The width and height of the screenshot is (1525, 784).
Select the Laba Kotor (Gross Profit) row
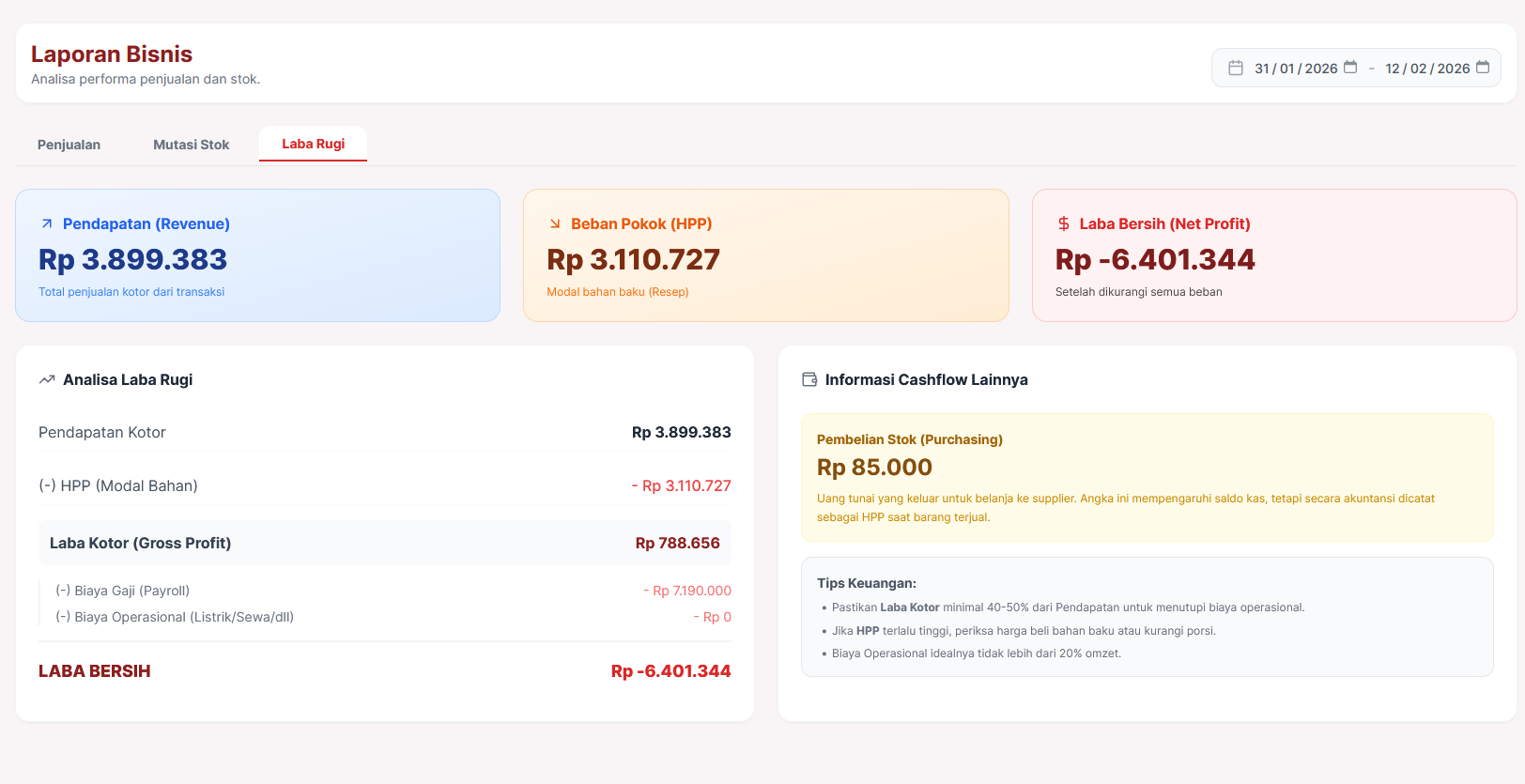(x=385, y=543)
